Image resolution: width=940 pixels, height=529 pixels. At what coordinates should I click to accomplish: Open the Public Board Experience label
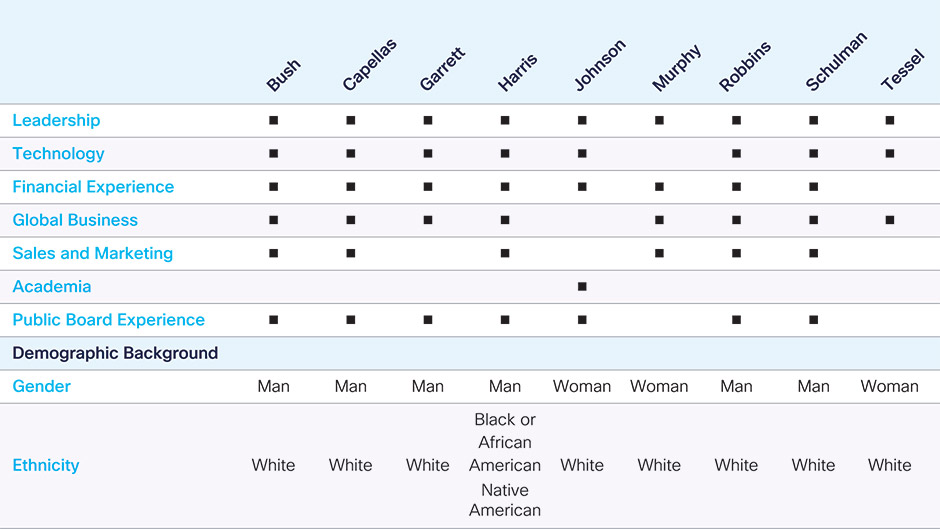tap(108, 320)
